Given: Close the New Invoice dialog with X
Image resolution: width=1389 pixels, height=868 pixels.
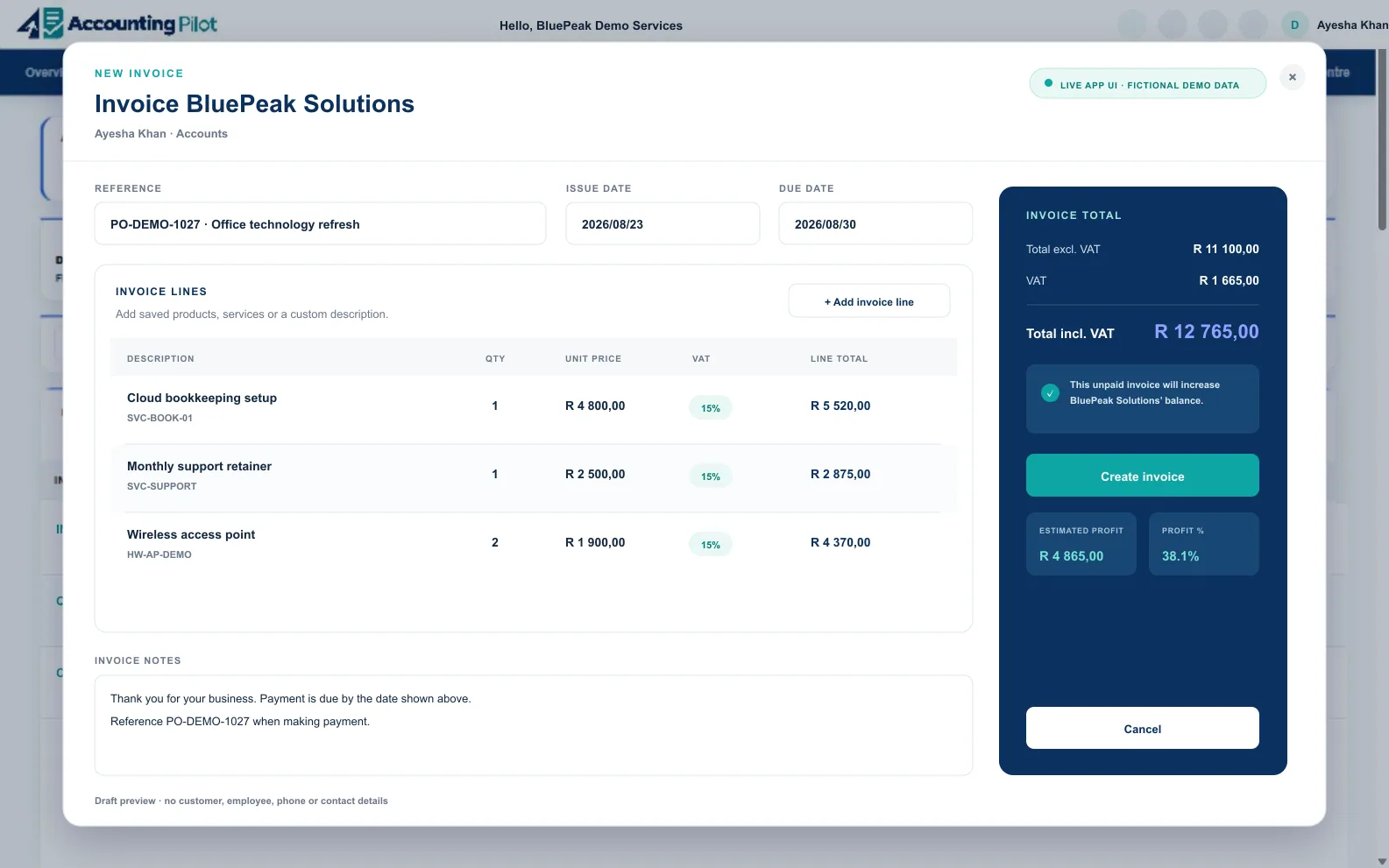Looking at the screenshot, I should pos(1292,77).
